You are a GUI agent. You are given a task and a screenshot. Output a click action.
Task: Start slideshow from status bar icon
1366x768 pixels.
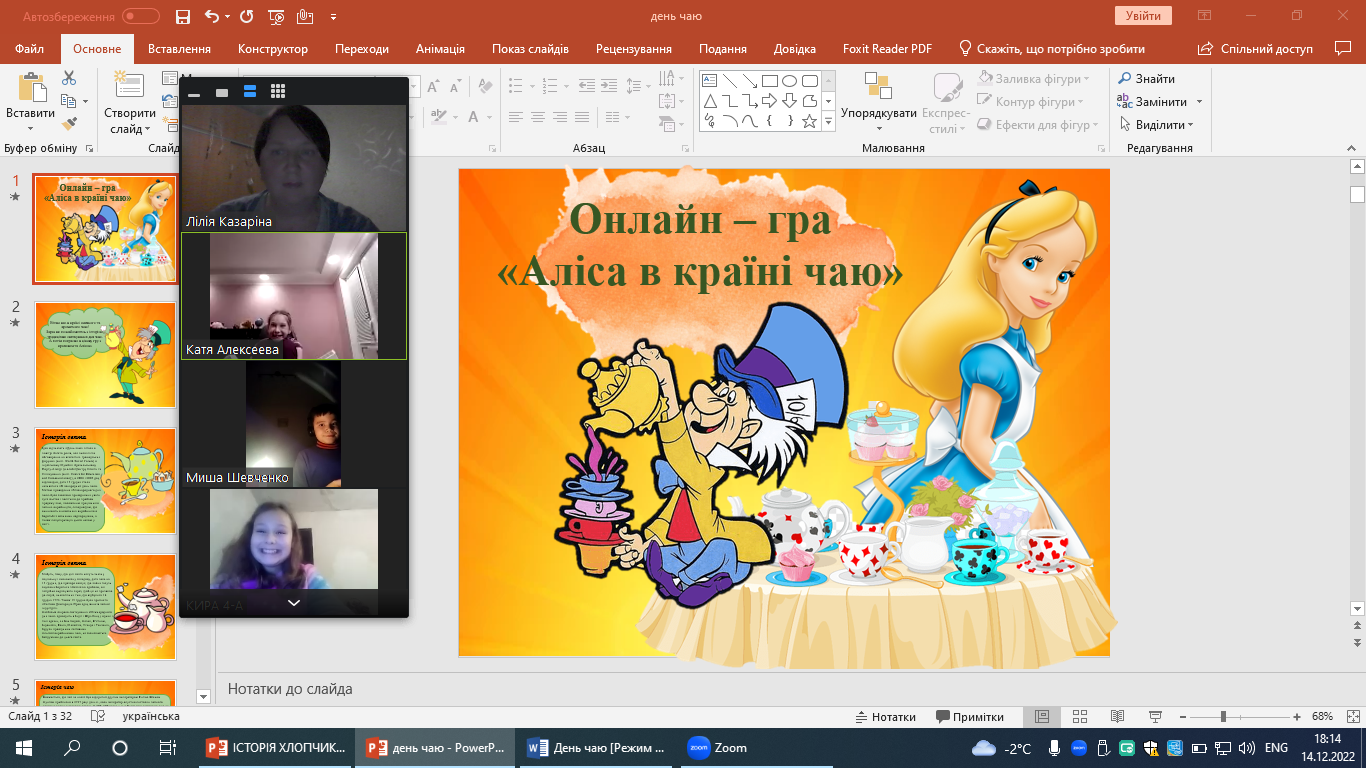(x=1155, y=717)
